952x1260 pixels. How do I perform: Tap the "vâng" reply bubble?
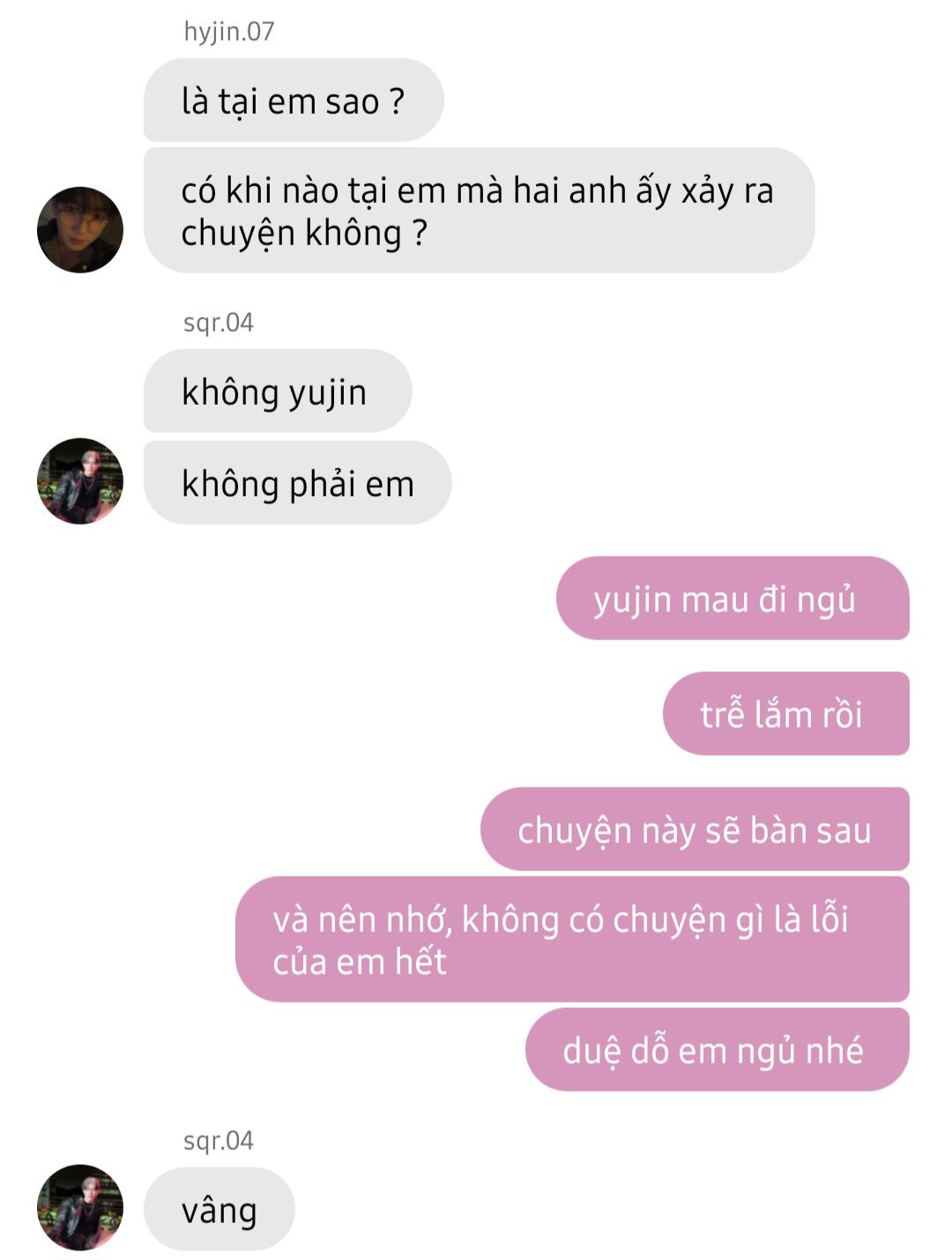[x=219, y=1210]
